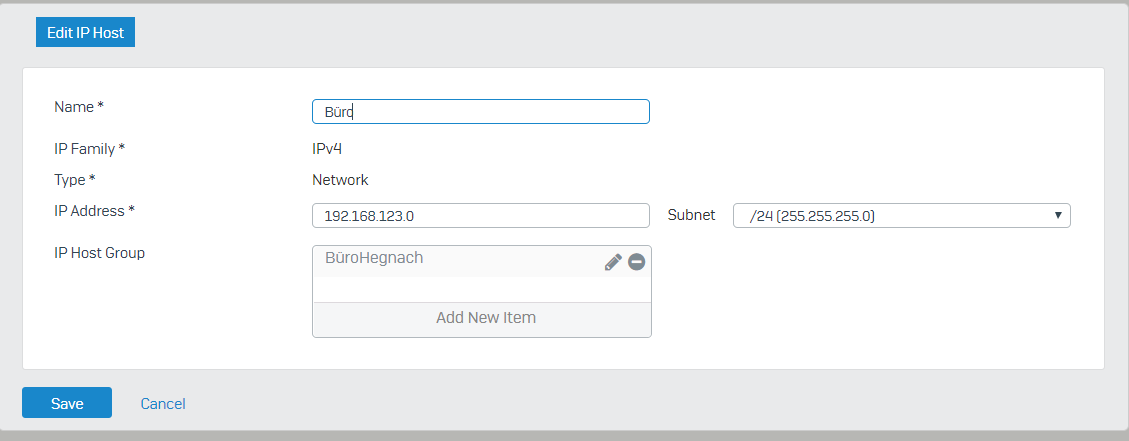The image size is (1129, 441).
Task: Save the IP host changes
Action: pos(67,403)
